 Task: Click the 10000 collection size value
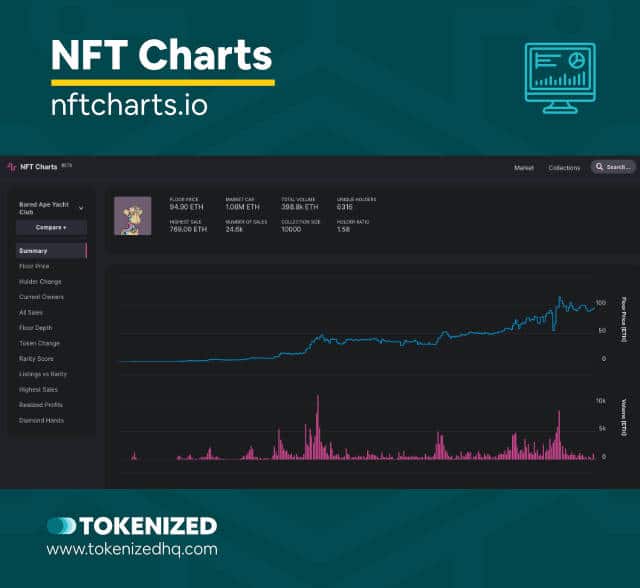click(x=291, y=229)
